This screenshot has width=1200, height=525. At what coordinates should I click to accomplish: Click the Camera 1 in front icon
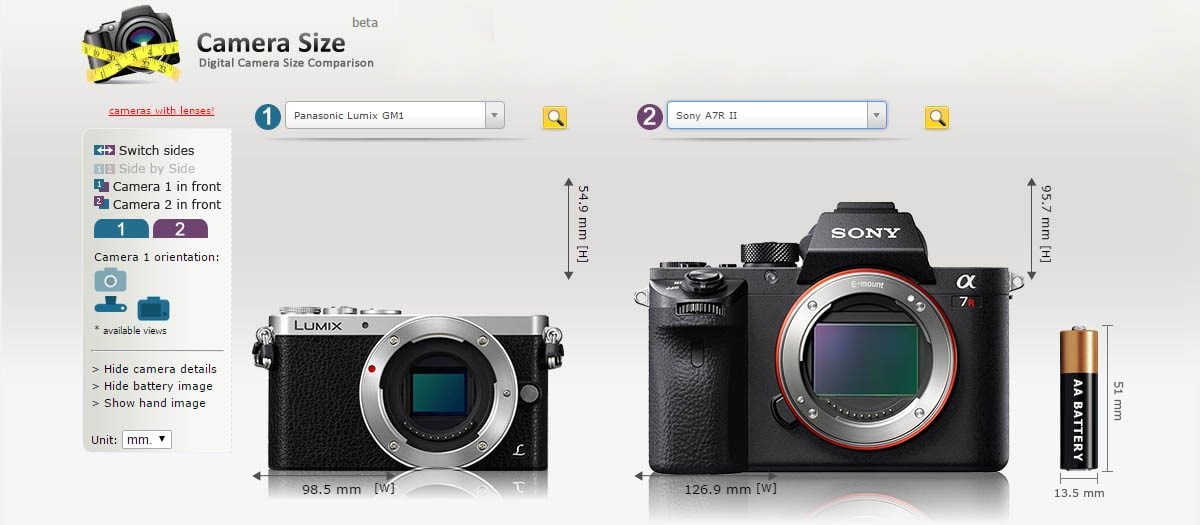(101, 186)
